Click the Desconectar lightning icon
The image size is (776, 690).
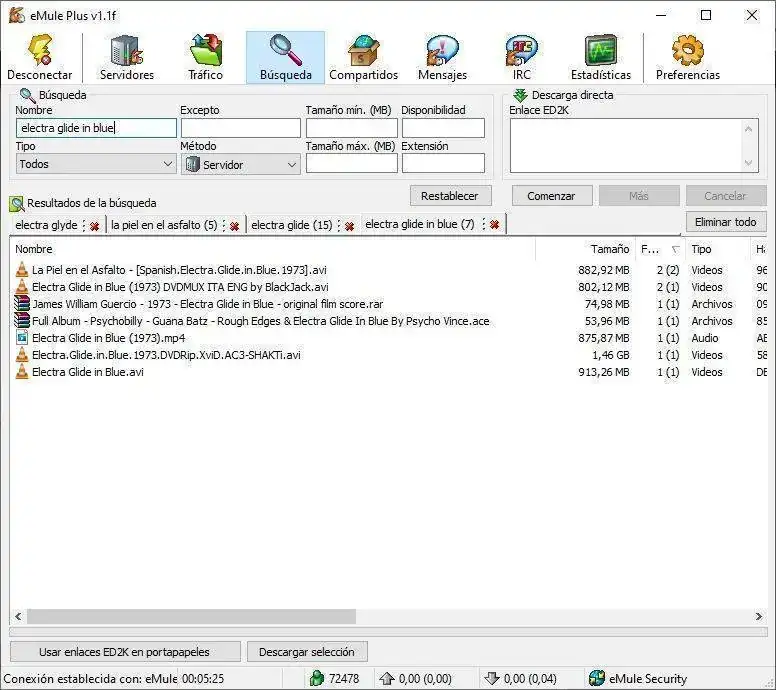coord(41,49)
